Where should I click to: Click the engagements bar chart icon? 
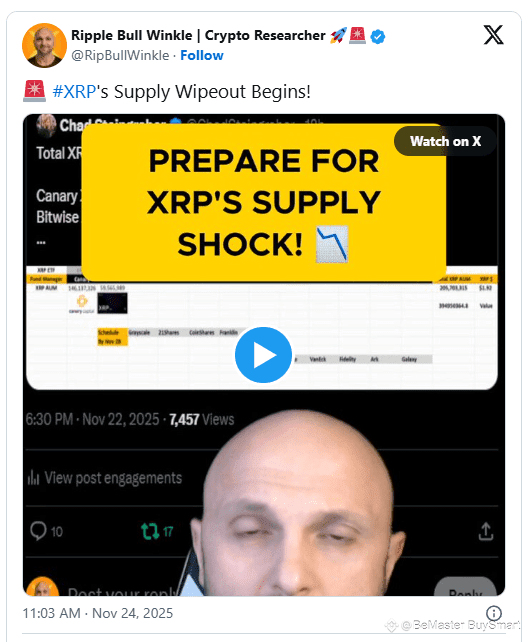[33, 478]
